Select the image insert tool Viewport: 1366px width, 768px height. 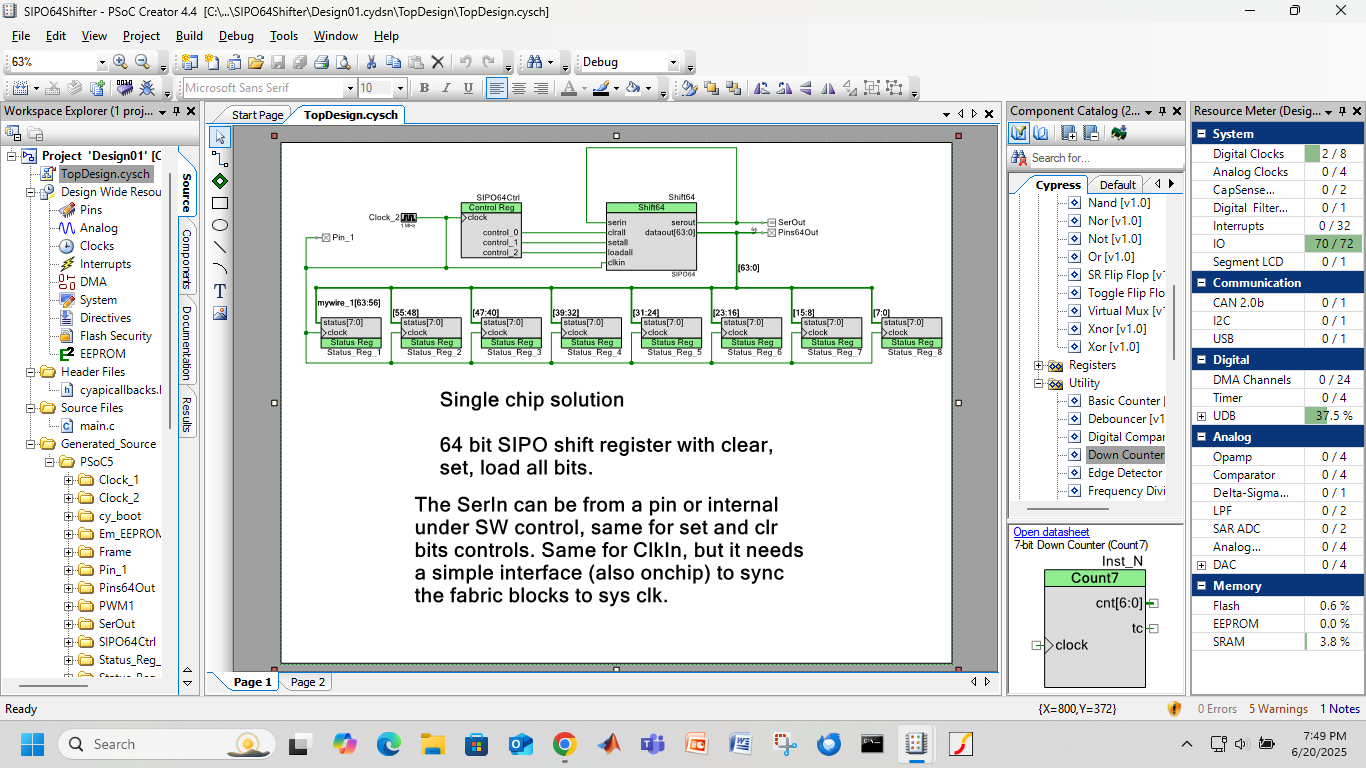220,313
